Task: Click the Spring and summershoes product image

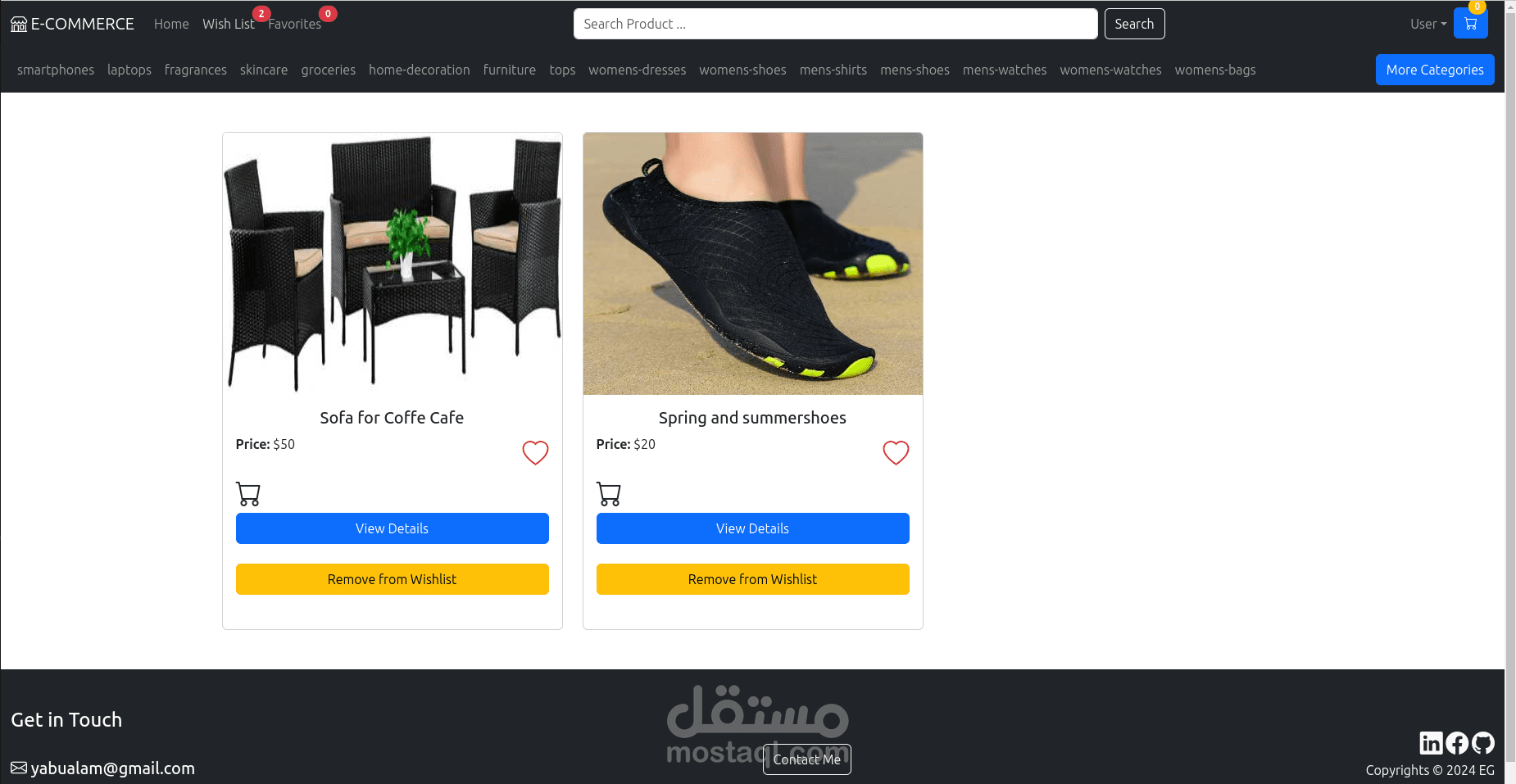Action: pos(753,264)
